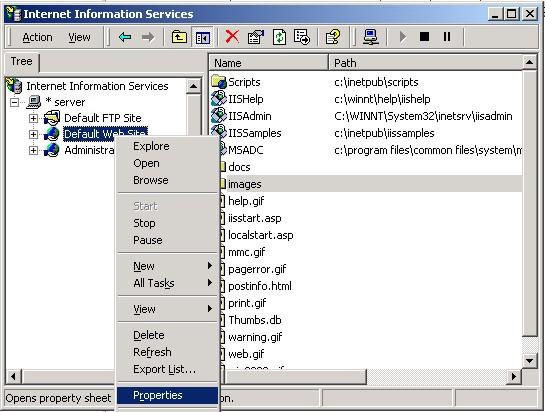The height and width of the screenshot is (412, 545).
Task: Click the Up One Level folder icon
Action: click(x=179, y=37)
